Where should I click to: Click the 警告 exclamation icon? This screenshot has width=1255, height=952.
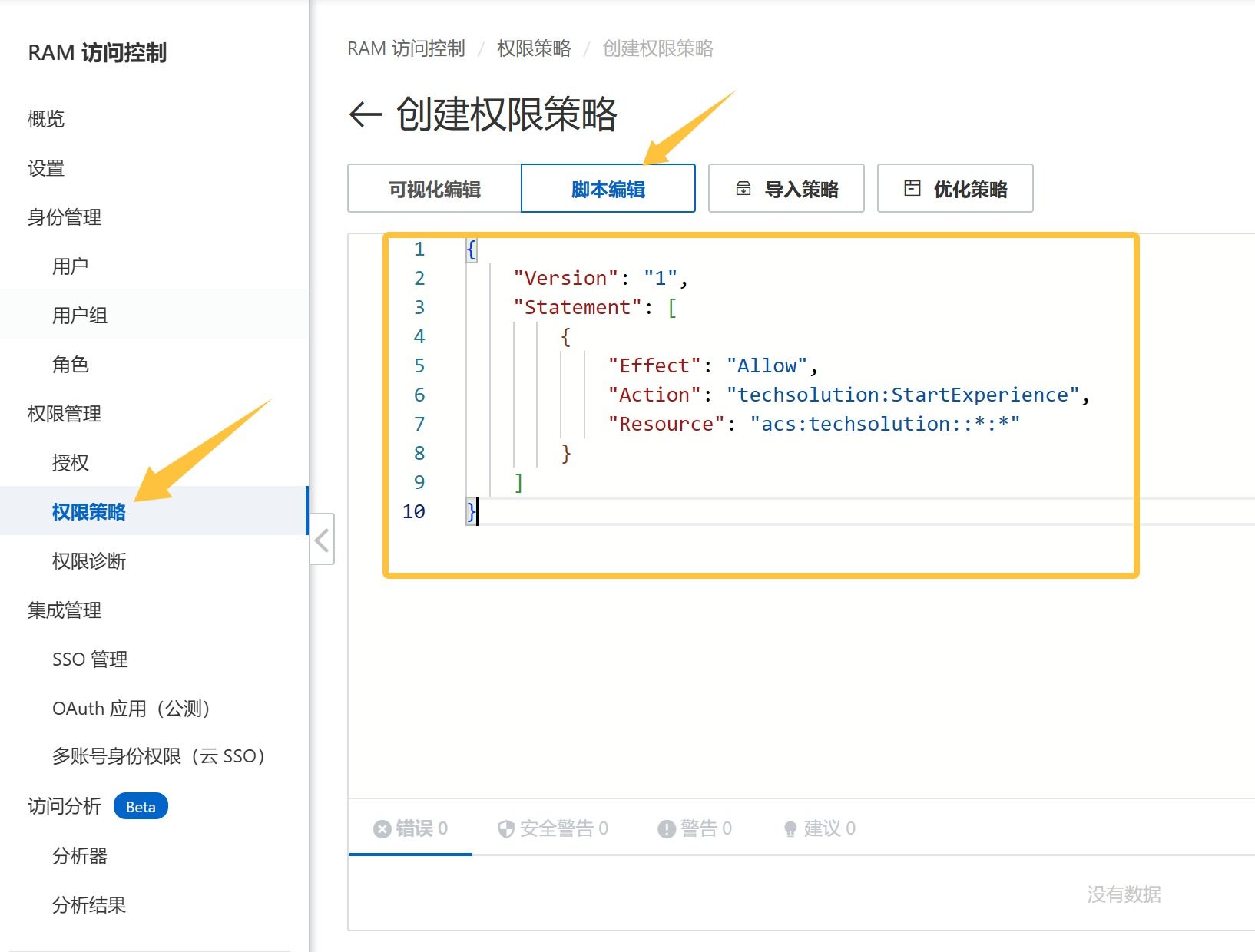[x=666, y=829]
